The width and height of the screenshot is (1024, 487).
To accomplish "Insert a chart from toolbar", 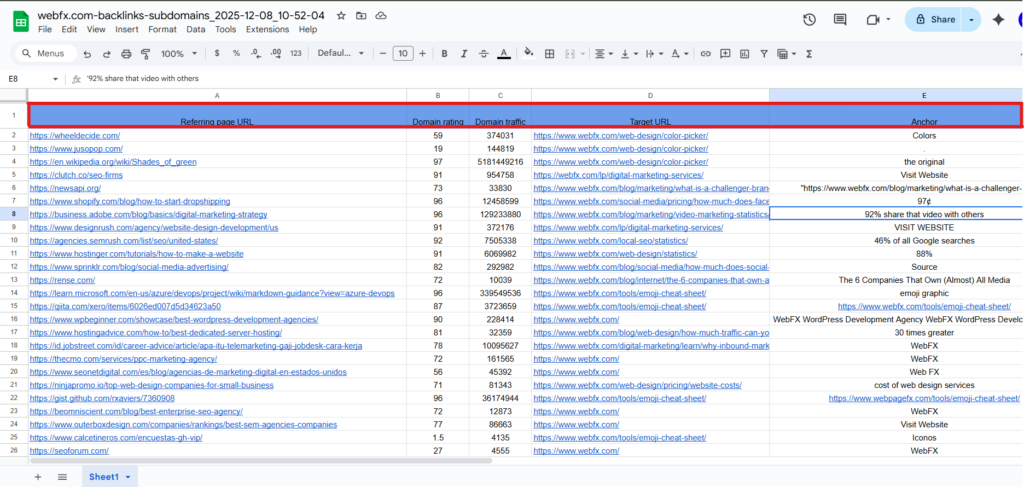I will pyautogui.click(x=746, y=53).
